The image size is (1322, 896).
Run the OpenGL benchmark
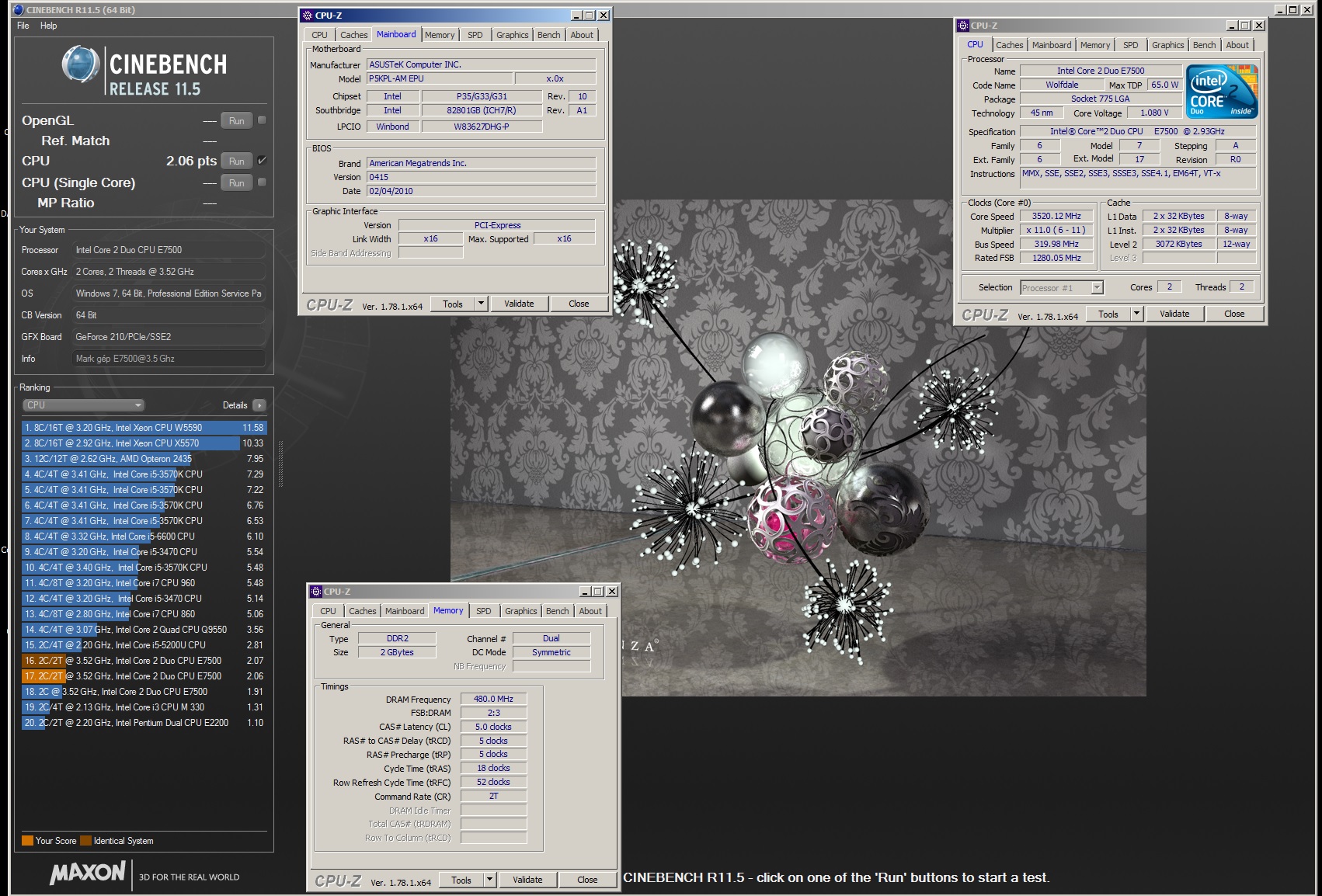237,120
